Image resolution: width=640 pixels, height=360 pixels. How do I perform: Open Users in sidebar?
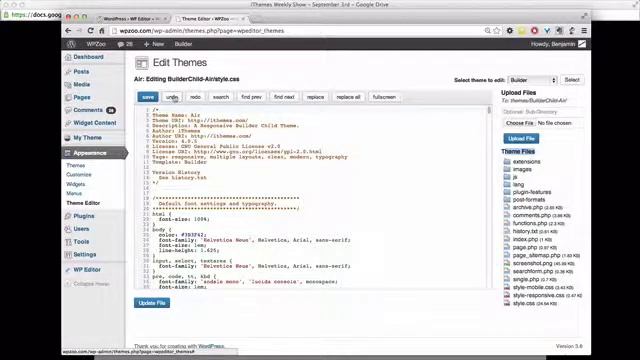point(81,229)
